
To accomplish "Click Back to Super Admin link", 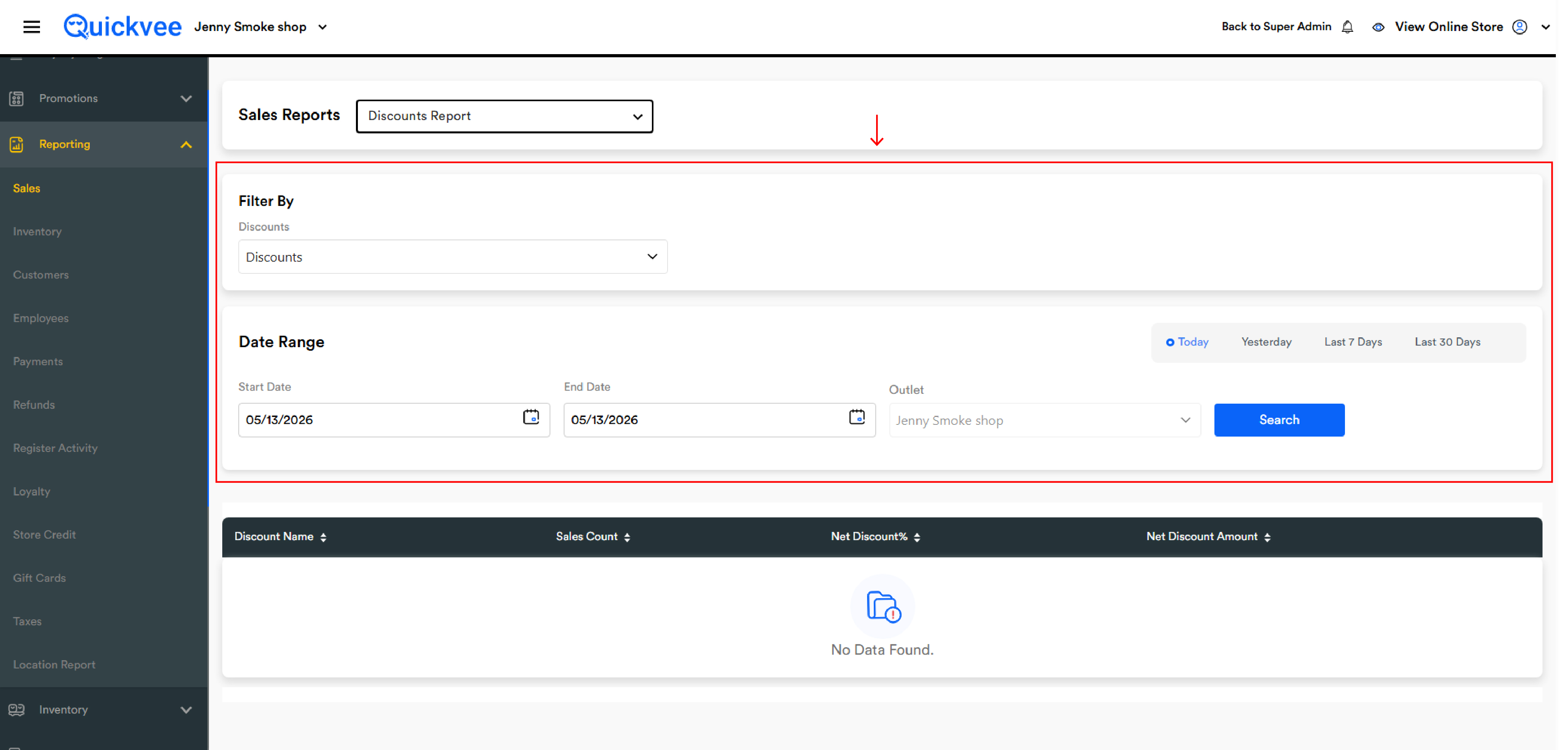I will (x=1276, y=27).
